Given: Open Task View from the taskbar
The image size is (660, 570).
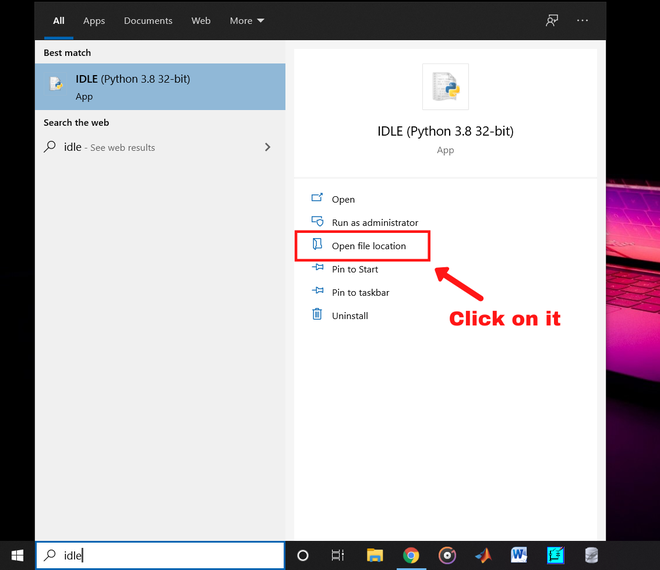Looking at the screenshot, I should coord(338,556).
